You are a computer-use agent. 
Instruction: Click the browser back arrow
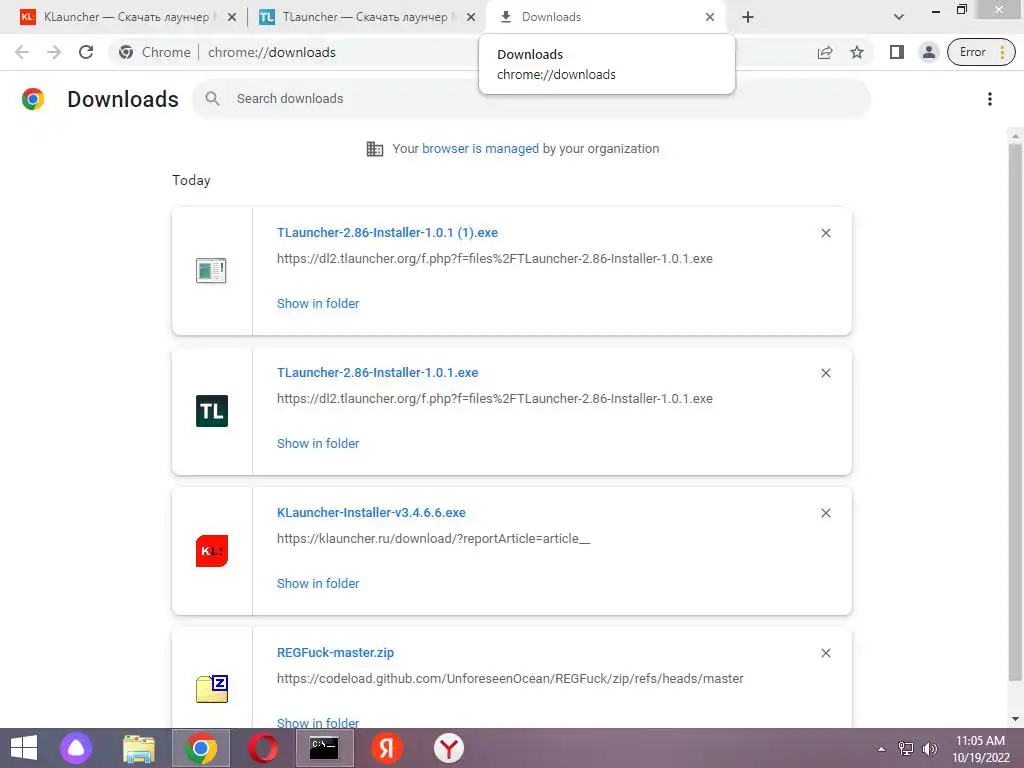[x=22, y=52]
